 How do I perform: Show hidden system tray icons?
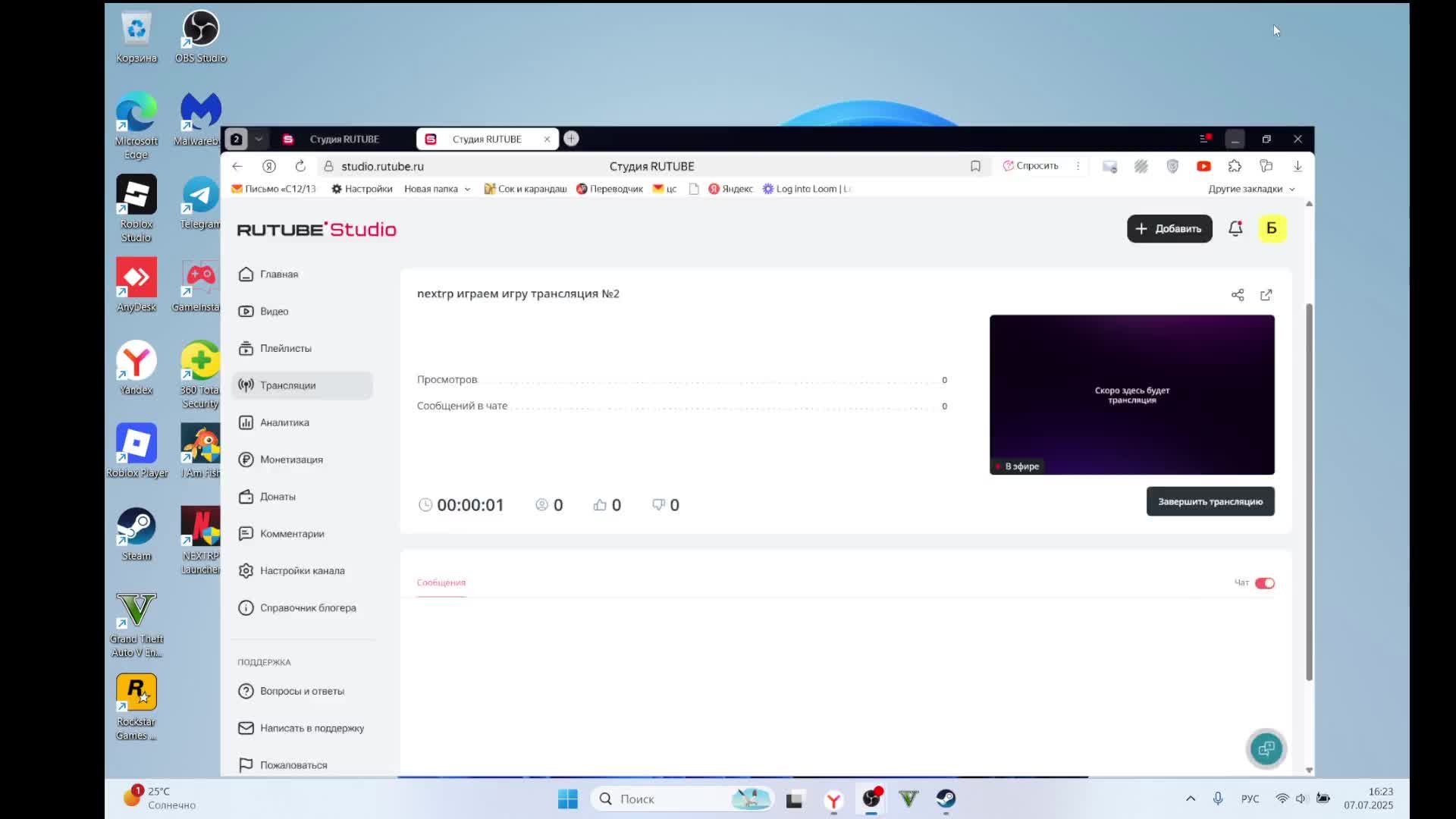point(1191,799)
